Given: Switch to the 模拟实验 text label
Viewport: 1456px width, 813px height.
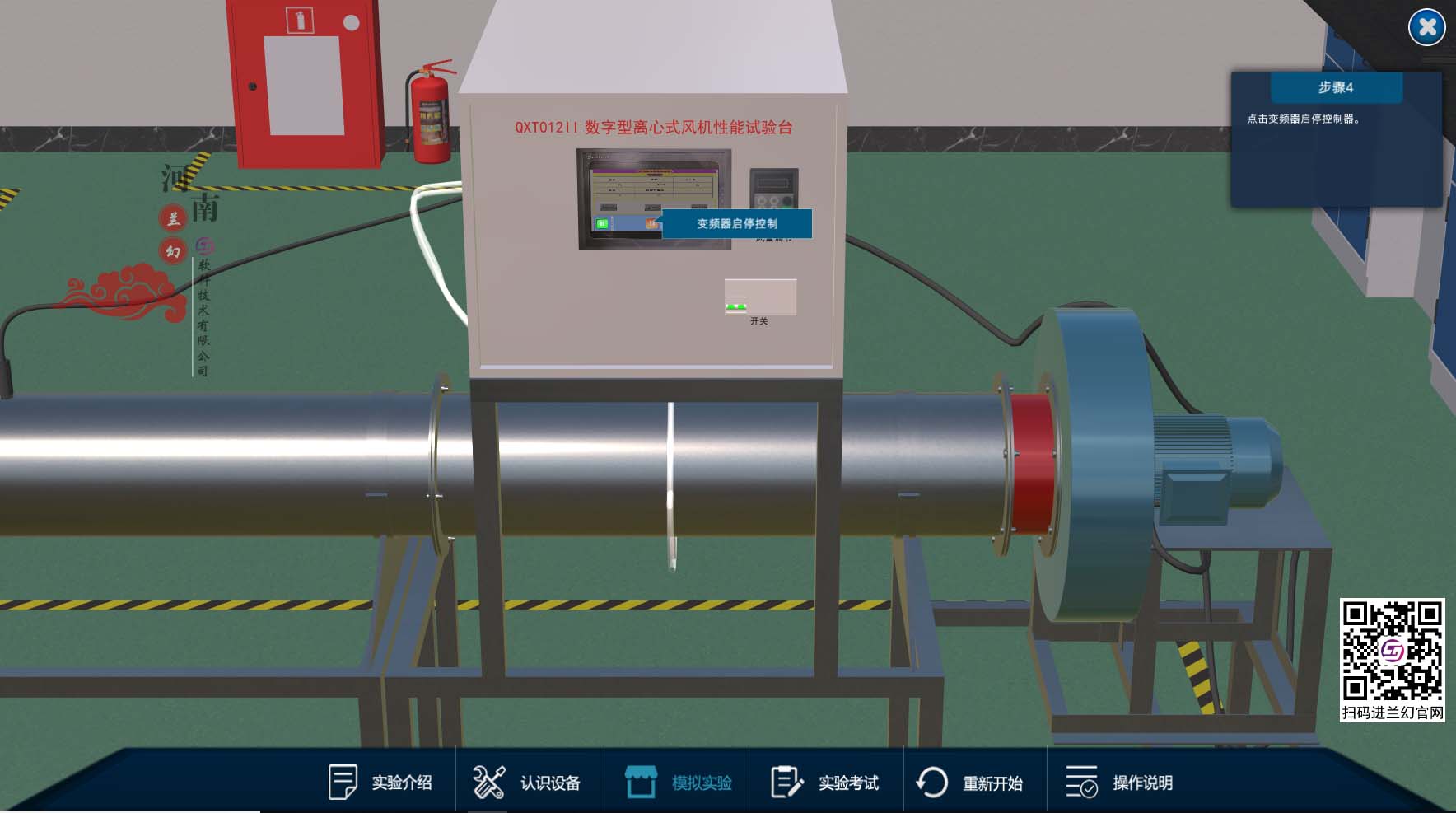Looking at the screenshot, I should click(702, 783).
